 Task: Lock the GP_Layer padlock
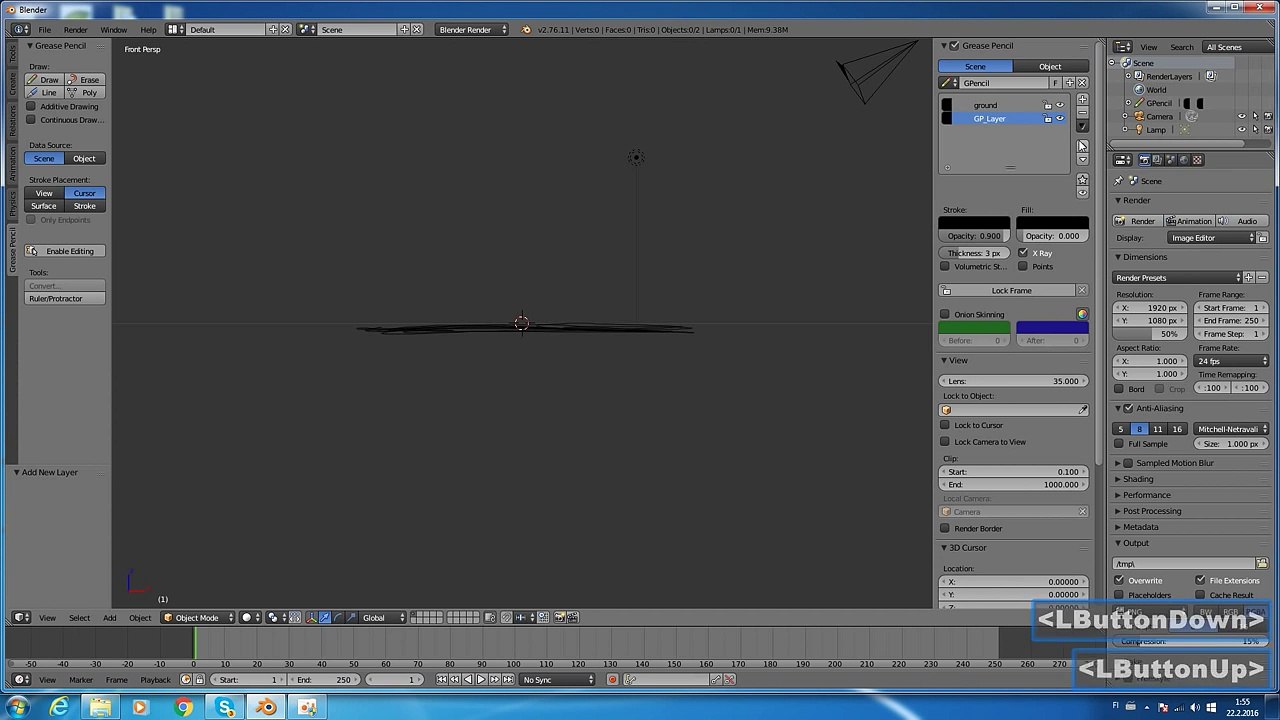pyautogui.click(x=1048, y=118)
